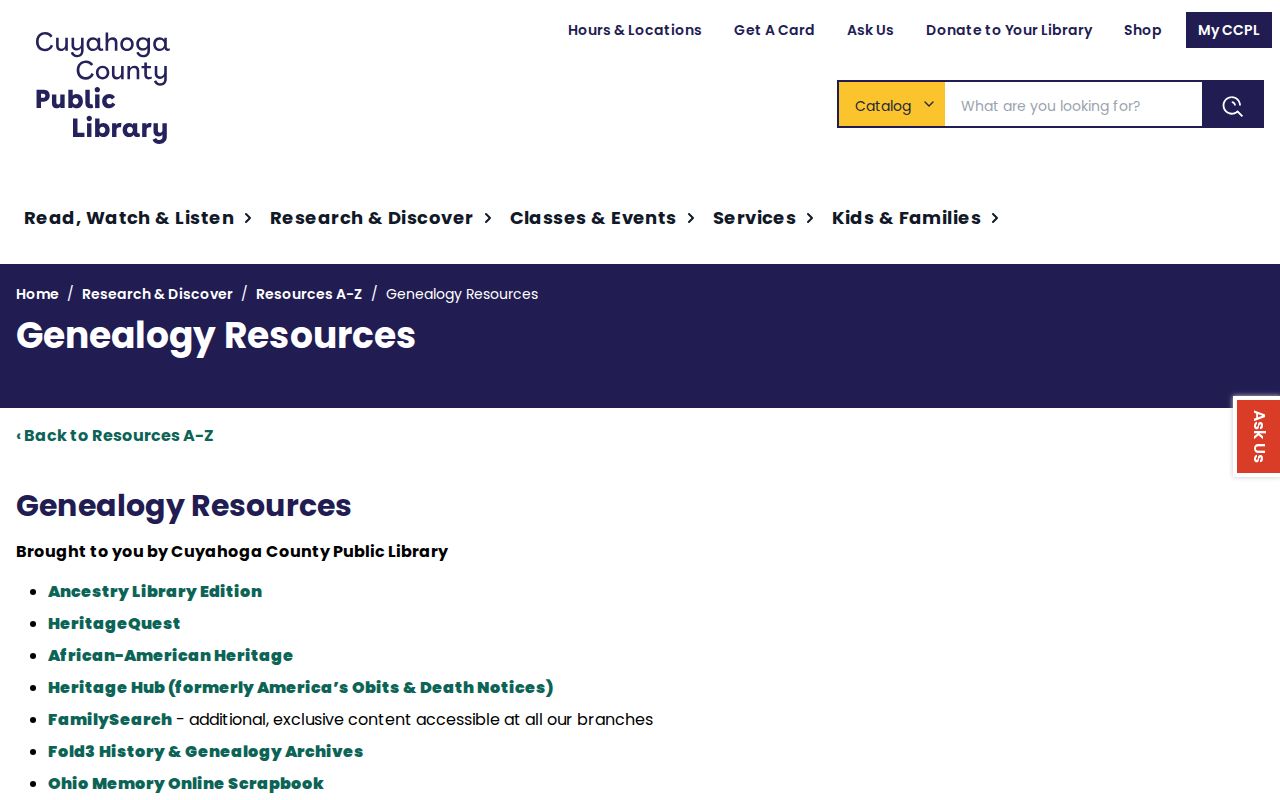The width and height of the screenshot is (1280, 800).
Task: Open Ohio Memory Online Scrapbook link
Action: click(x=185, y=783)
